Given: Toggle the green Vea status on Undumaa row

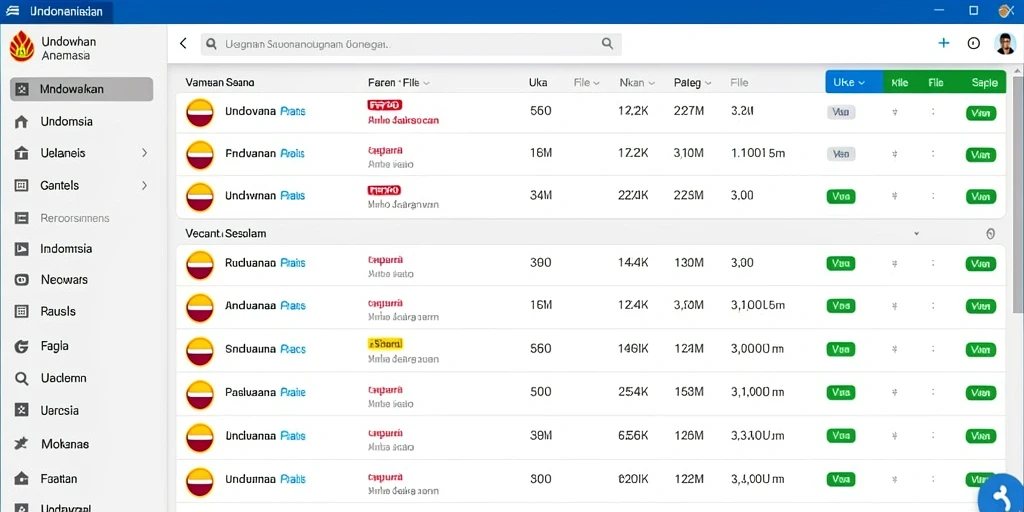Looking at the screenshot, I should pyautogui.click(x=841, y=479).
